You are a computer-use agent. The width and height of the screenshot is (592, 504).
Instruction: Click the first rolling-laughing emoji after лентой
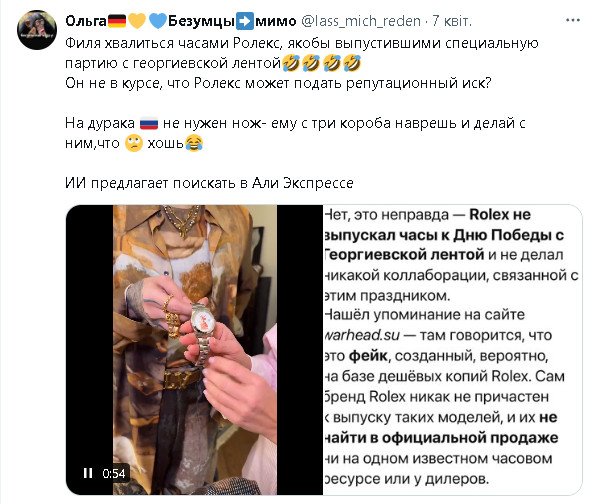tap(291, 63)
